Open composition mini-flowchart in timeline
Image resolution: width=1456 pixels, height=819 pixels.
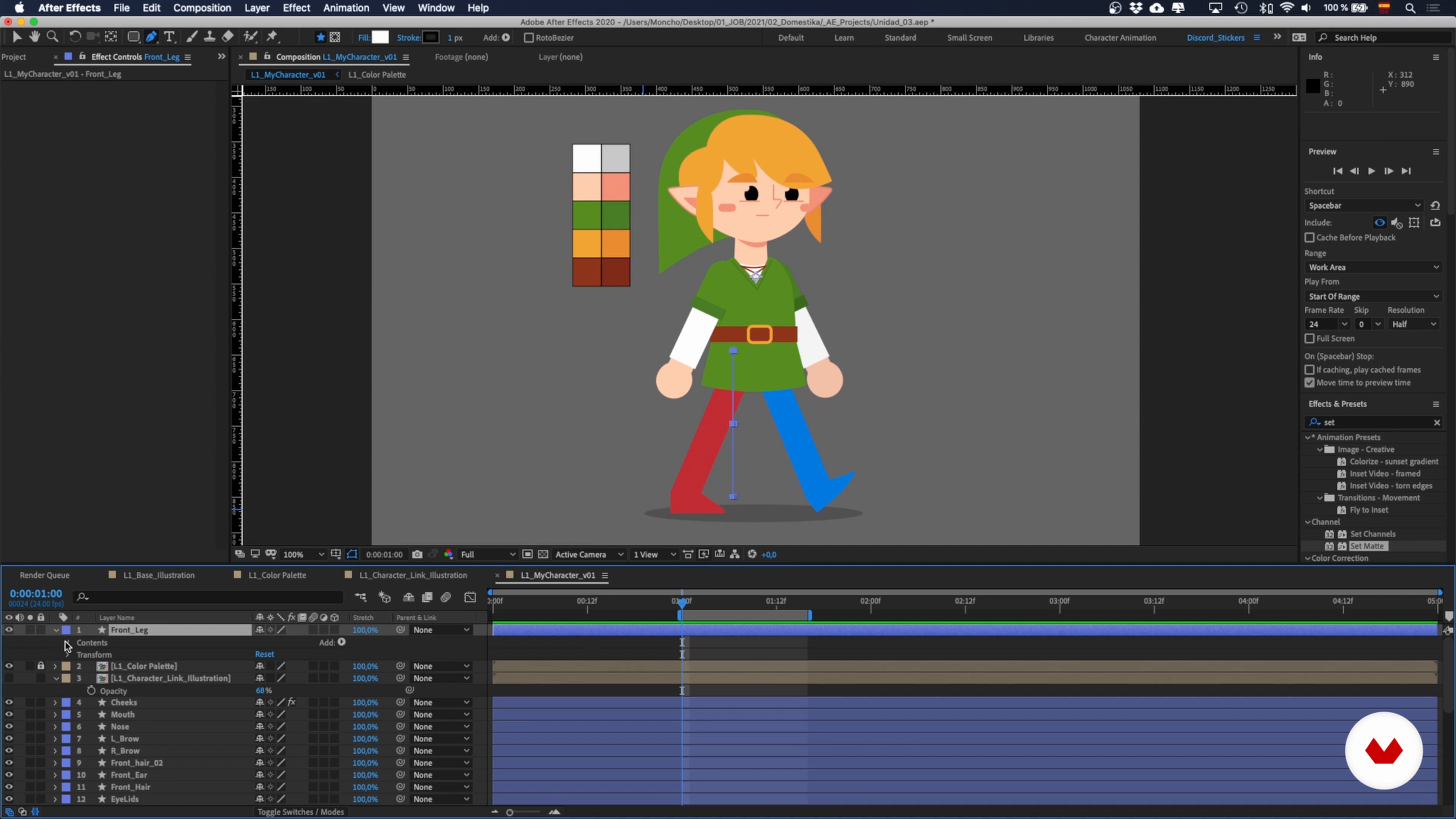361,597
